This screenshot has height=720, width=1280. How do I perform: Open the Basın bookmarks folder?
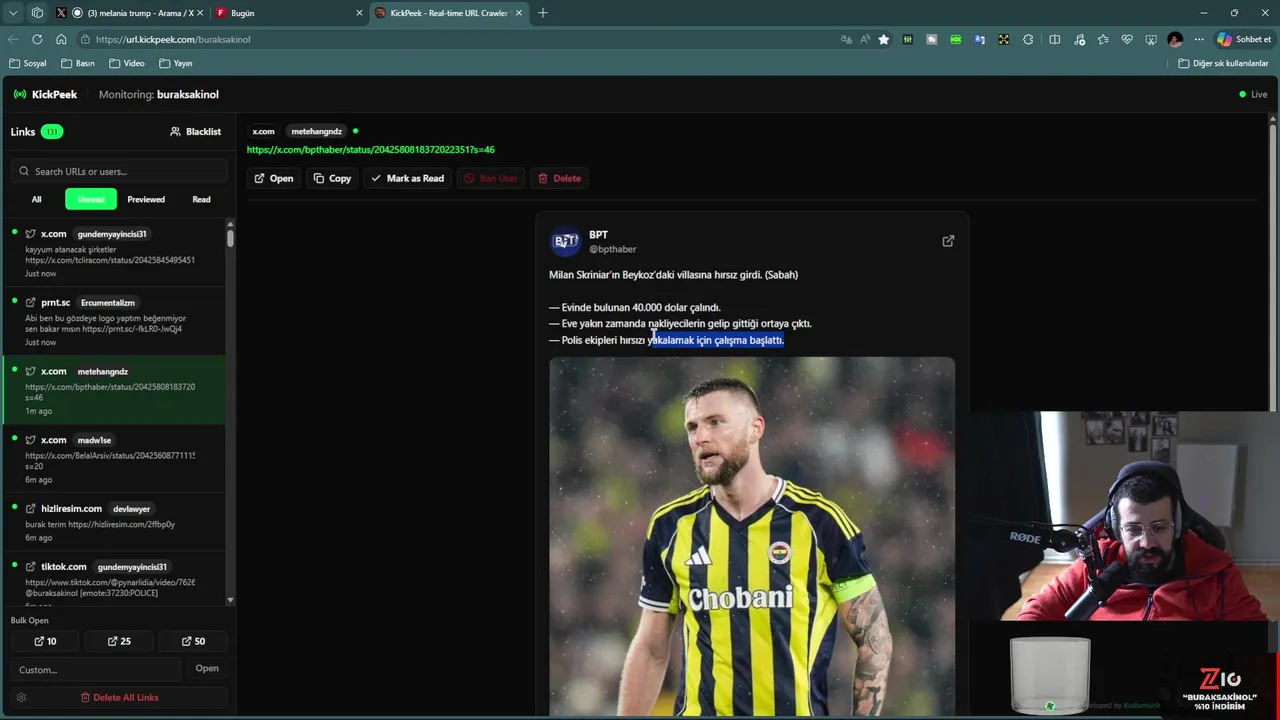78,63
